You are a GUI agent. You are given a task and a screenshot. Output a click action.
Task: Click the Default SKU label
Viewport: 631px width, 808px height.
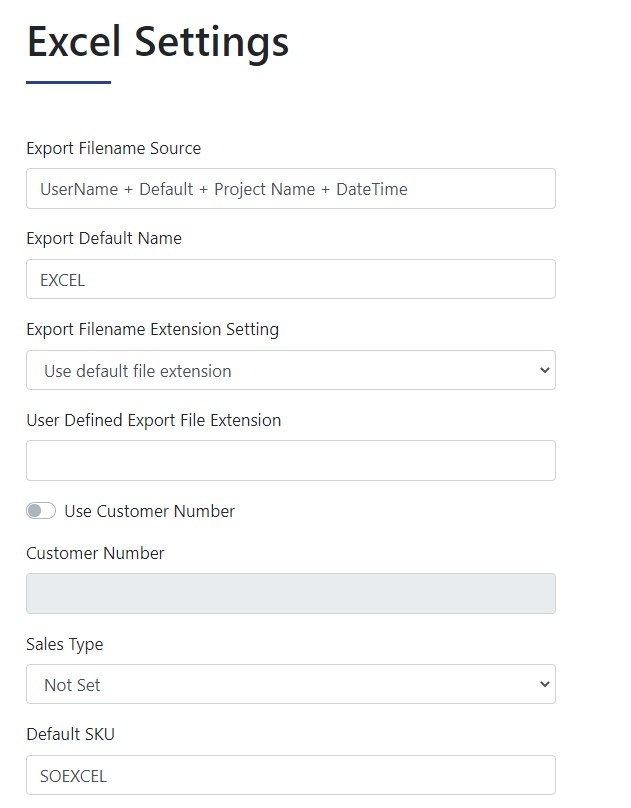[x=68, y=734]
